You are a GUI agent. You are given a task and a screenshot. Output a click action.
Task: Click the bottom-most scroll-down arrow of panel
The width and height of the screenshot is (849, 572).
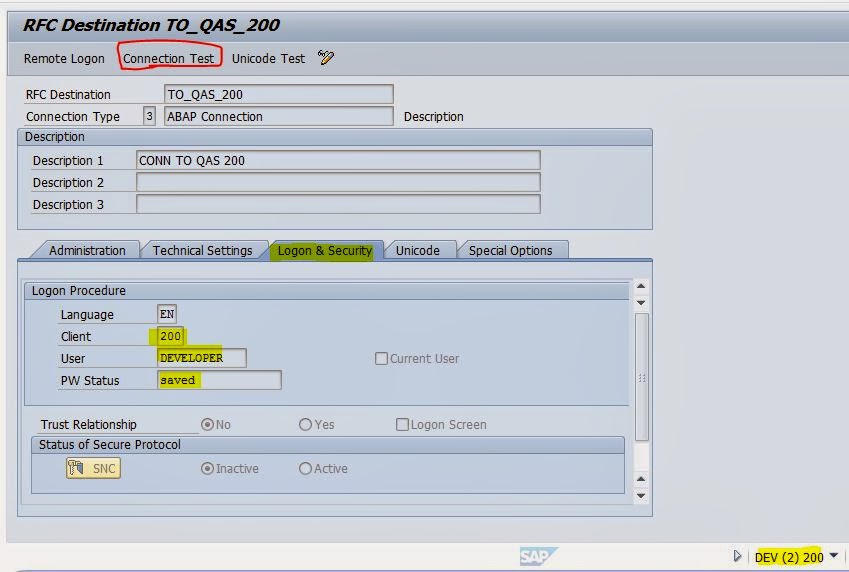coord(641,496)
